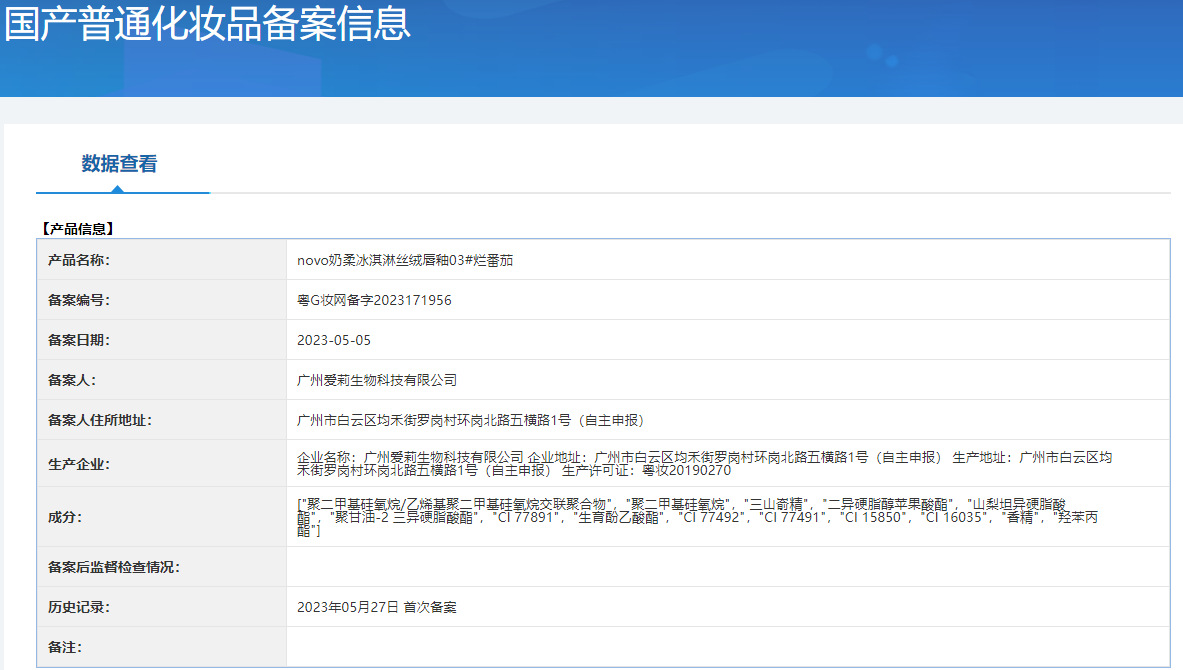
Task: Select the 备案人住所地址 row address value
Action: 471,420
